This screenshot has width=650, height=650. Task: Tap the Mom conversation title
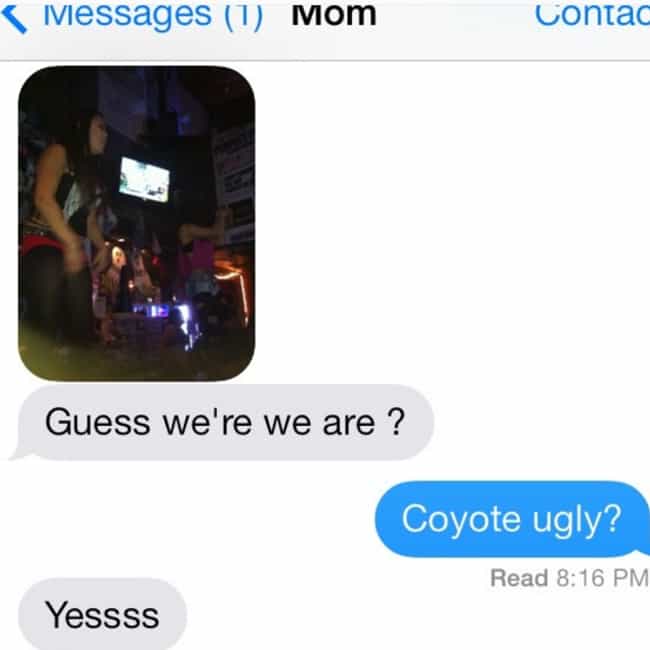[x=334, y=14]
